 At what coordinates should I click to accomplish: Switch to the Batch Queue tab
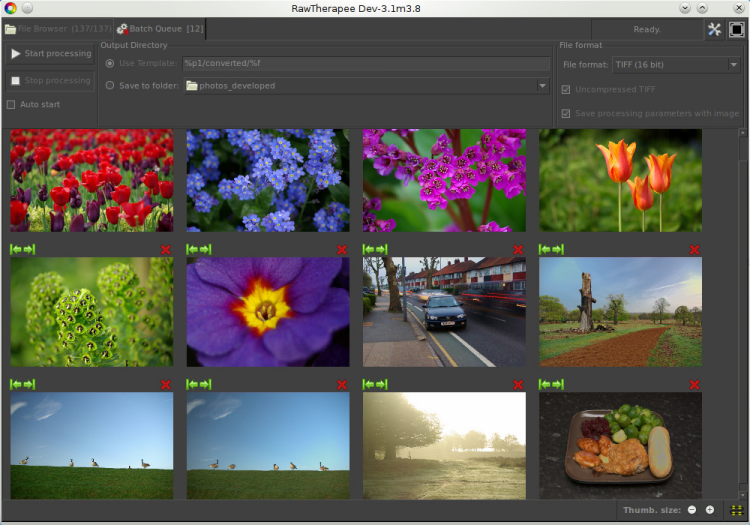[159, 29]
